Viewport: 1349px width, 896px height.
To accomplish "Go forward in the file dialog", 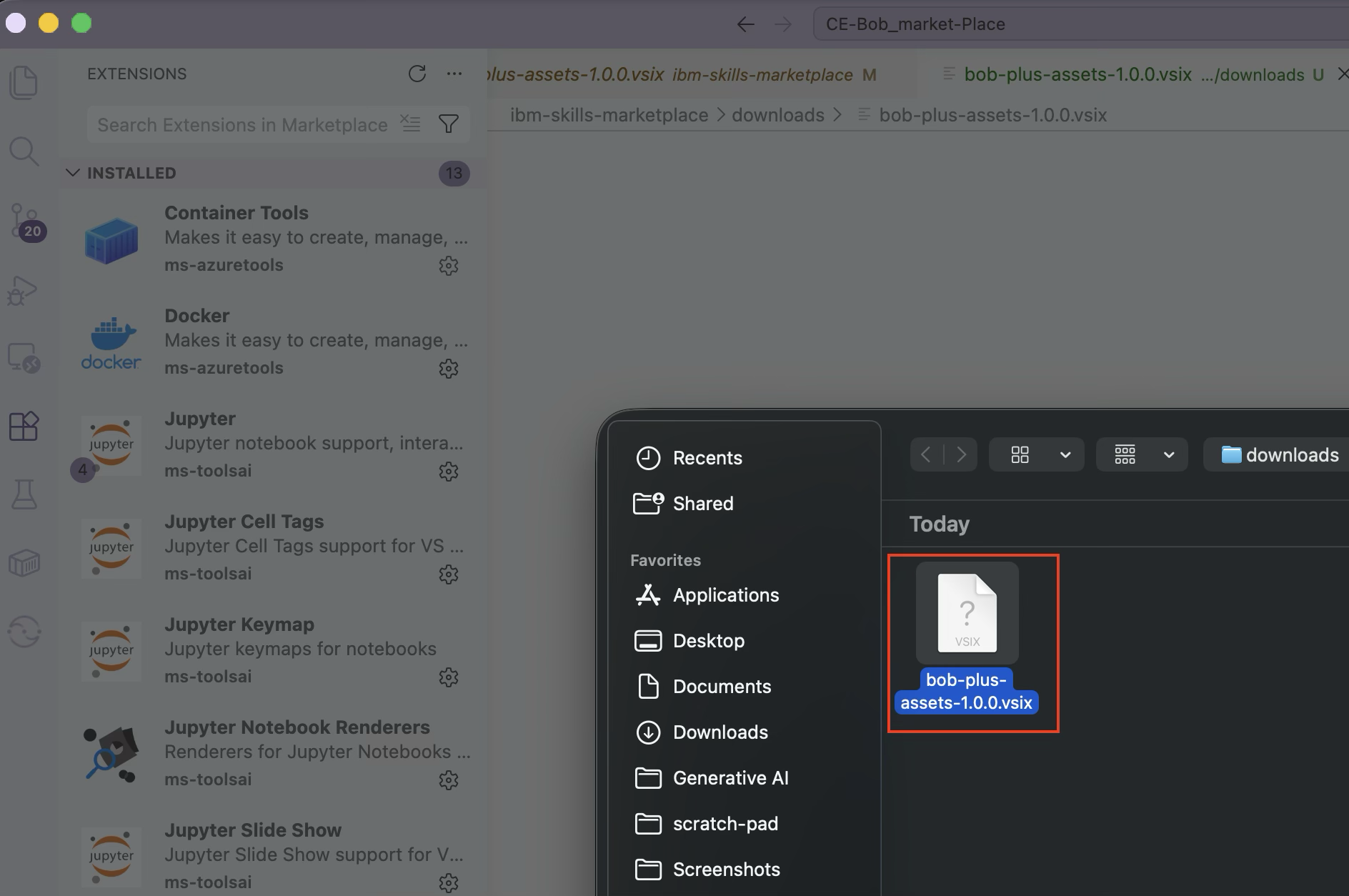I will pos(962,454).
